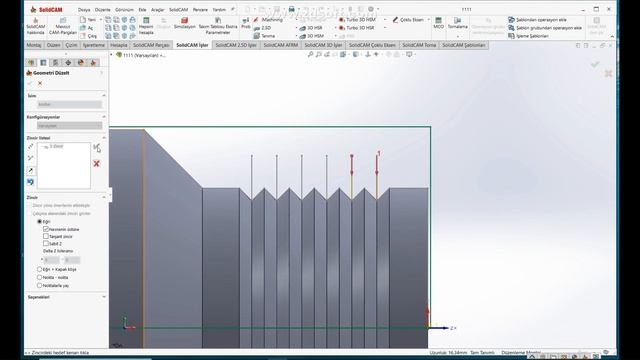Expand the Çoklu Eksen dropdown arrow
Image resolution: width=640 pixels, height=360 pixels.
tap(429, 20)
